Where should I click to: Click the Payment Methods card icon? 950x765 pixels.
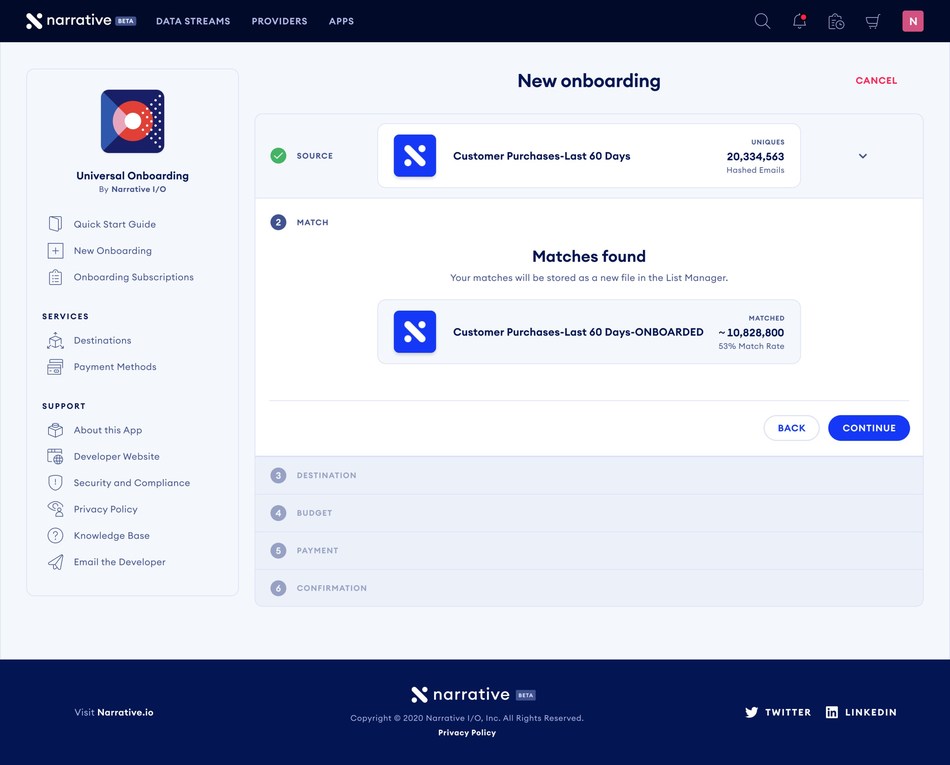(55, 366)
